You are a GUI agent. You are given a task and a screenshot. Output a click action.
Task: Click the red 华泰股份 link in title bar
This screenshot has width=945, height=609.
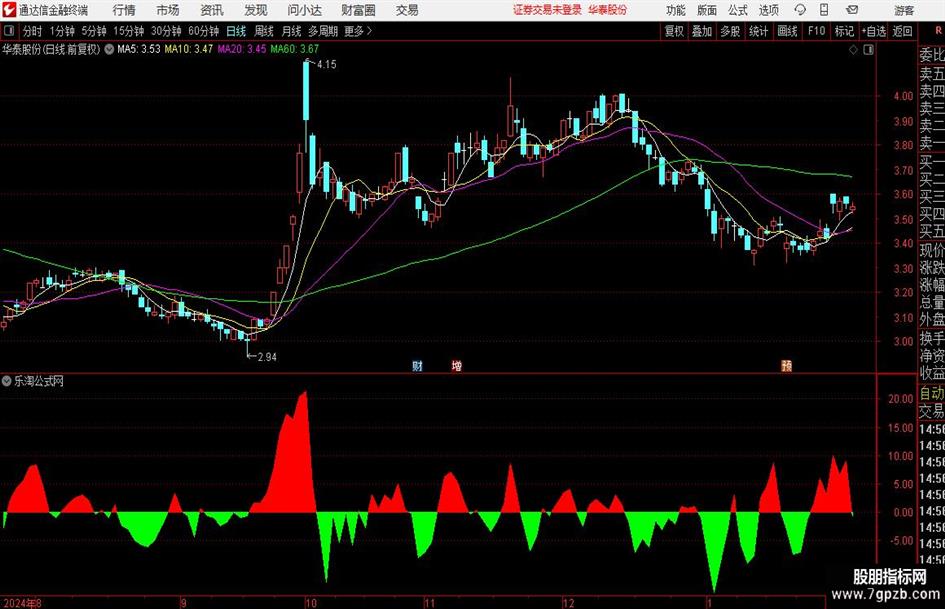tap(608, 10)
